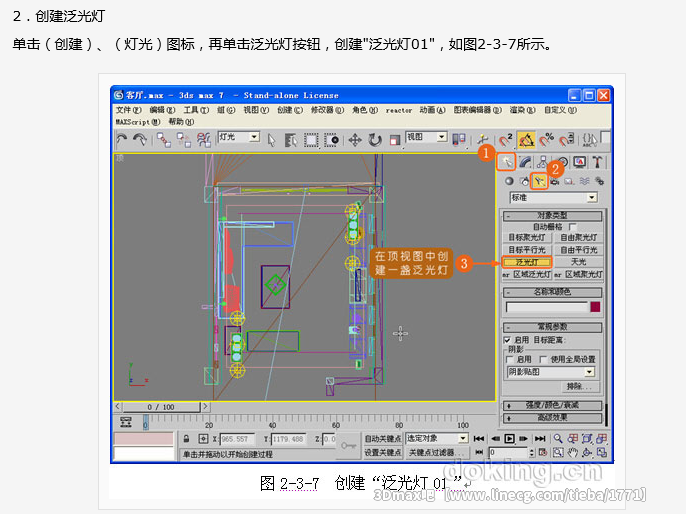
Task: Click the time slider 0 / 100
Action: click(x=161, y=407)
